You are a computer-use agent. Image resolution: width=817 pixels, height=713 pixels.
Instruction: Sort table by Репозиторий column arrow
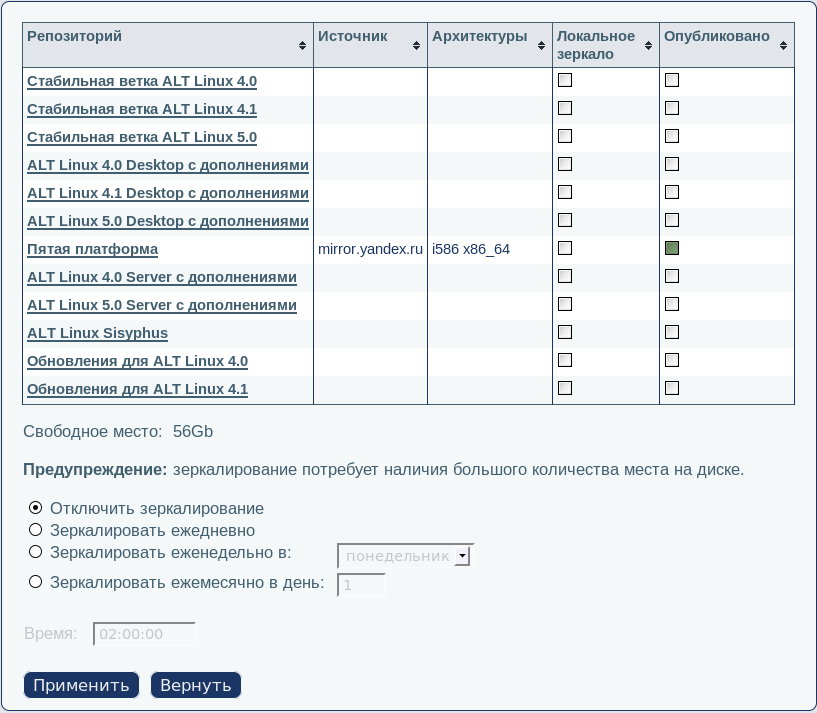pos(303,46)
